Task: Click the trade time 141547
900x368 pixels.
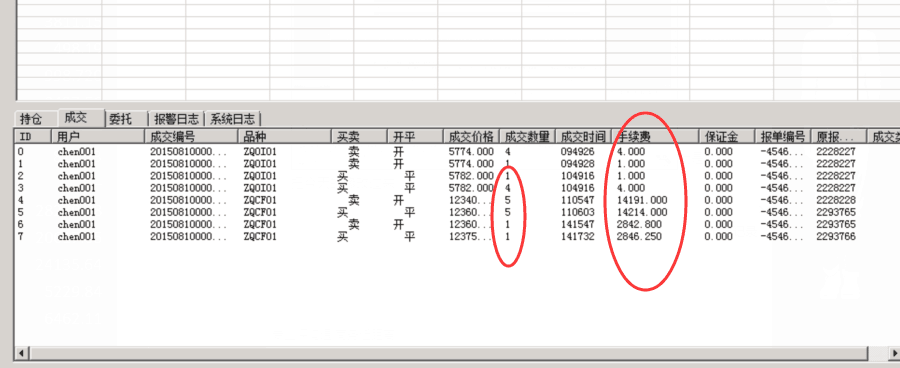Action: pos(577,224)
